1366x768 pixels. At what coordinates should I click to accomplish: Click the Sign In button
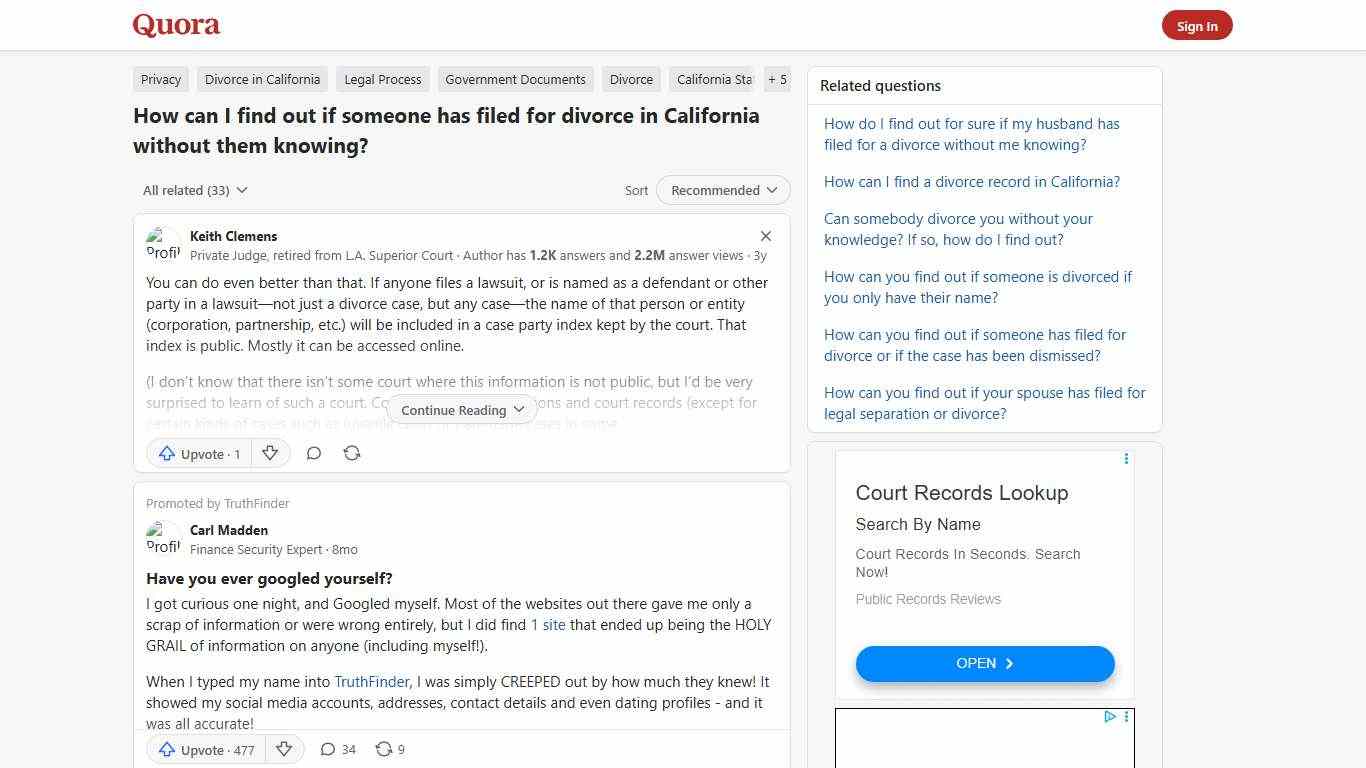point(1197,25)
